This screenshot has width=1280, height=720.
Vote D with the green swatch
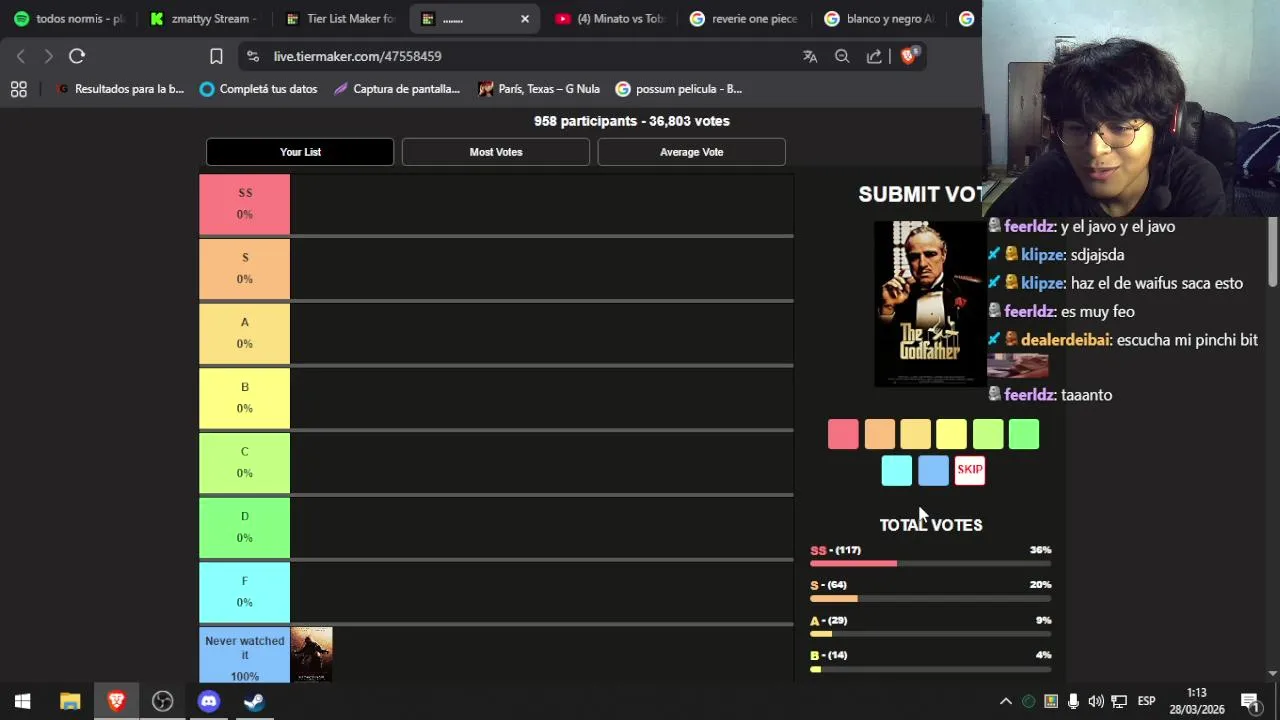1024,434
